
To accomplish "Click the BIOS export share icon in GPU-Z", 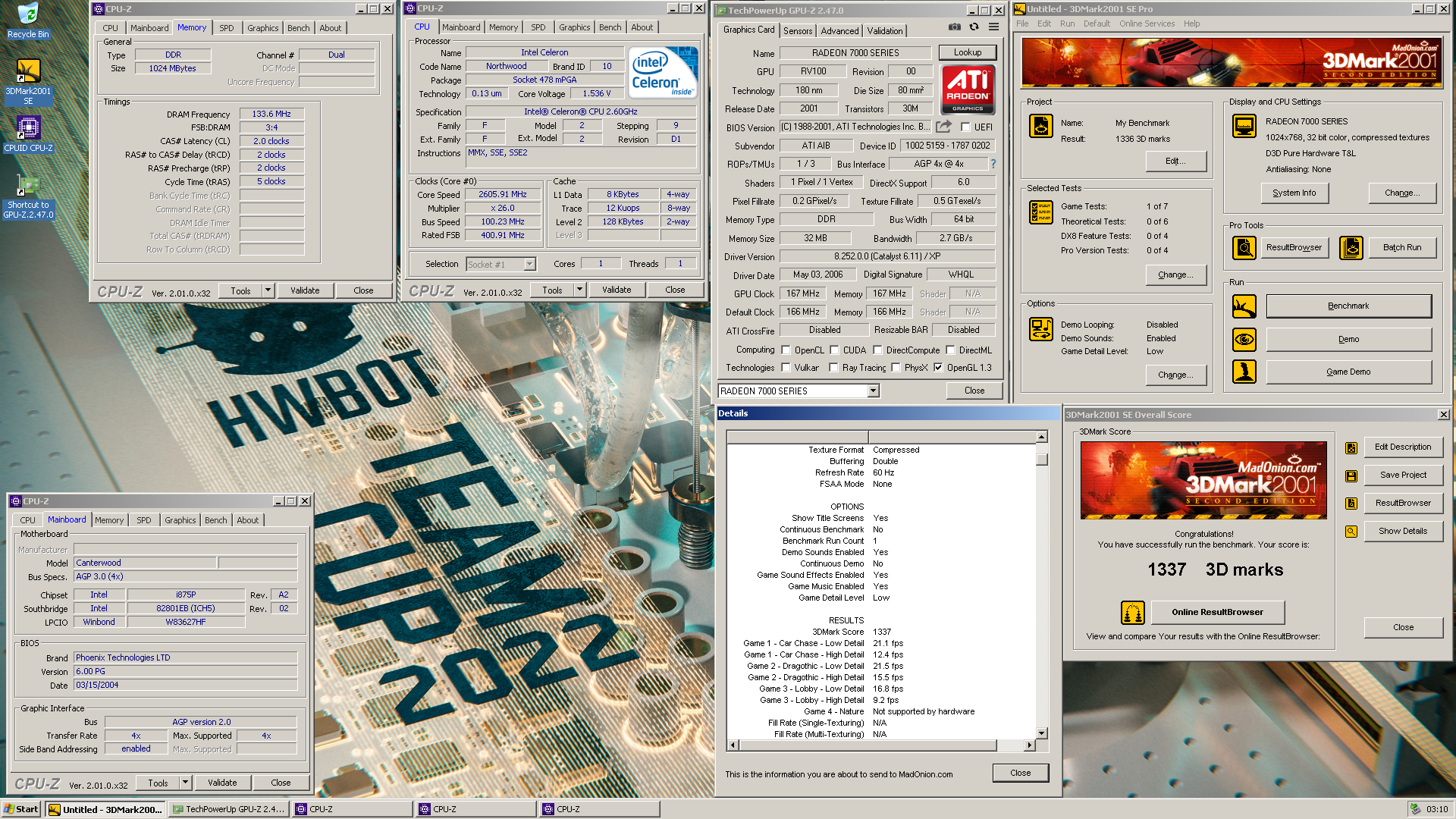I will point(943,127).
